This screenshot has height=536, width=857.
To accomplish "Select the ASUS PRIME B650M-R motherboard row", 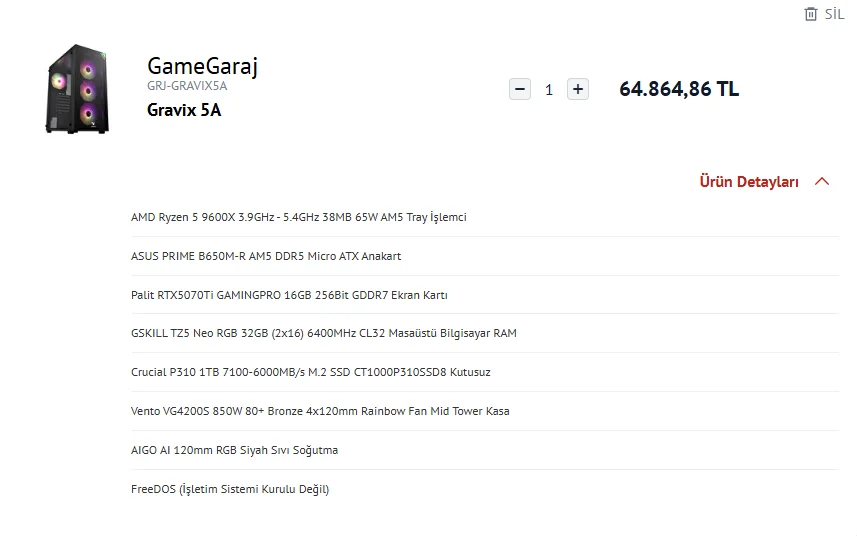I will pyautogui.click(x=265, y=256).
